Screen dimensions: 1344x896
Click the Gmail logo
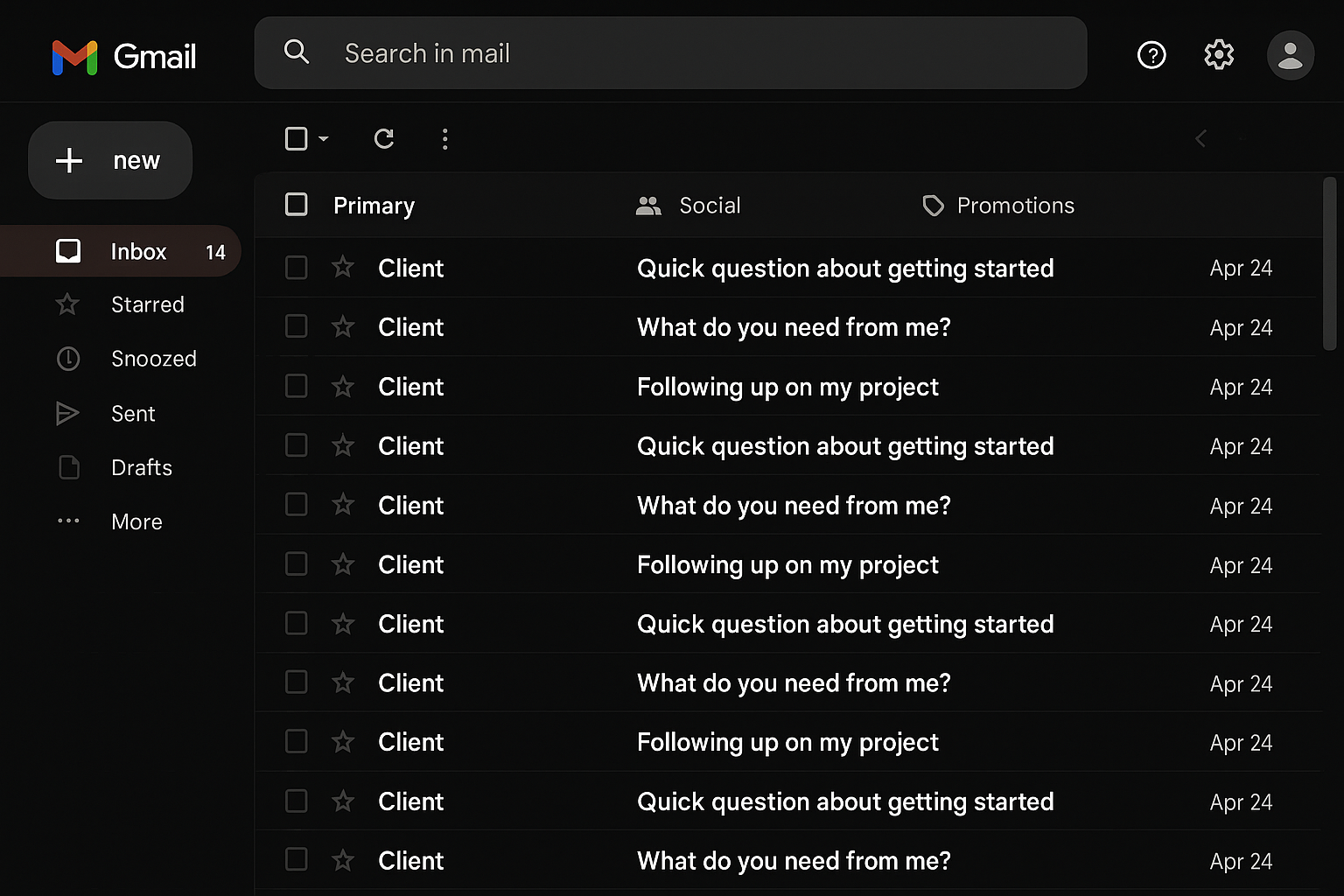[122, 55]
